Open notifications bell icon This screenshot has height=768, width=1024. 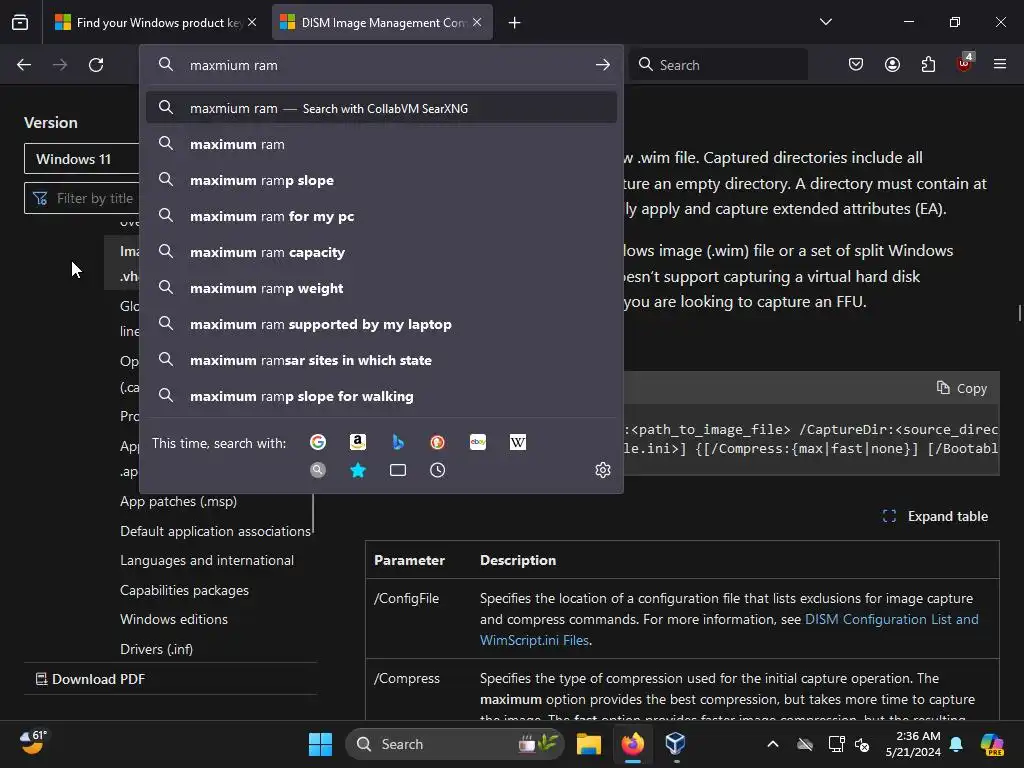(956, 744)
